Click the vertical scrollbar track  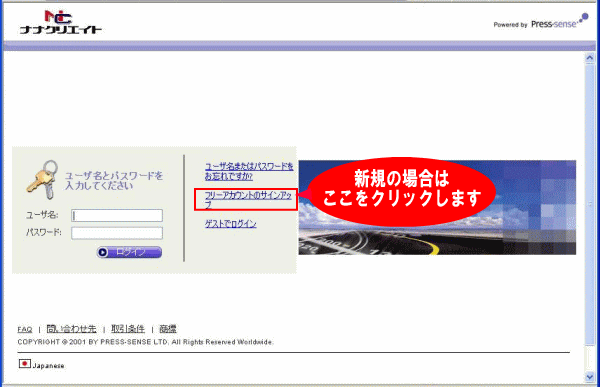[x=589, y=217]
